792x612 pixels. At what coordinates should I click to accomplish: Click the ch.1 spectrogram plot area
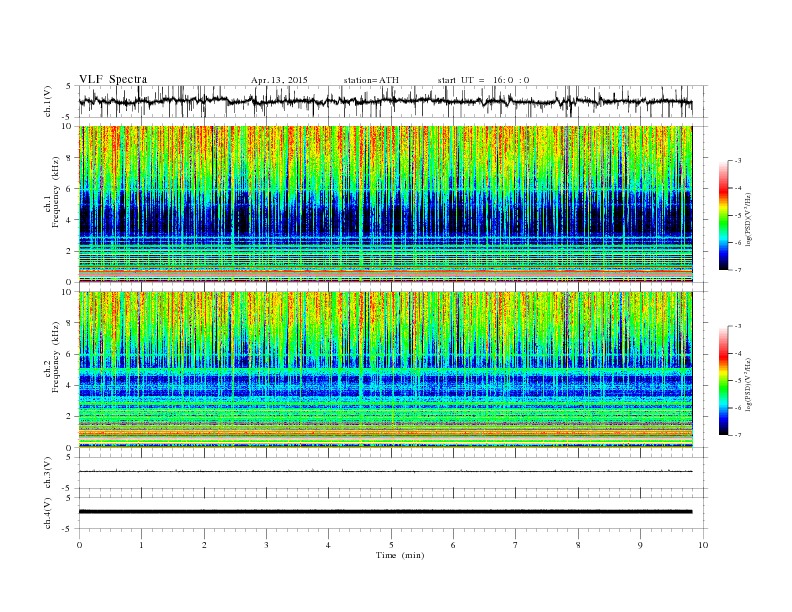pyautogui.click(x=385, y=204)
